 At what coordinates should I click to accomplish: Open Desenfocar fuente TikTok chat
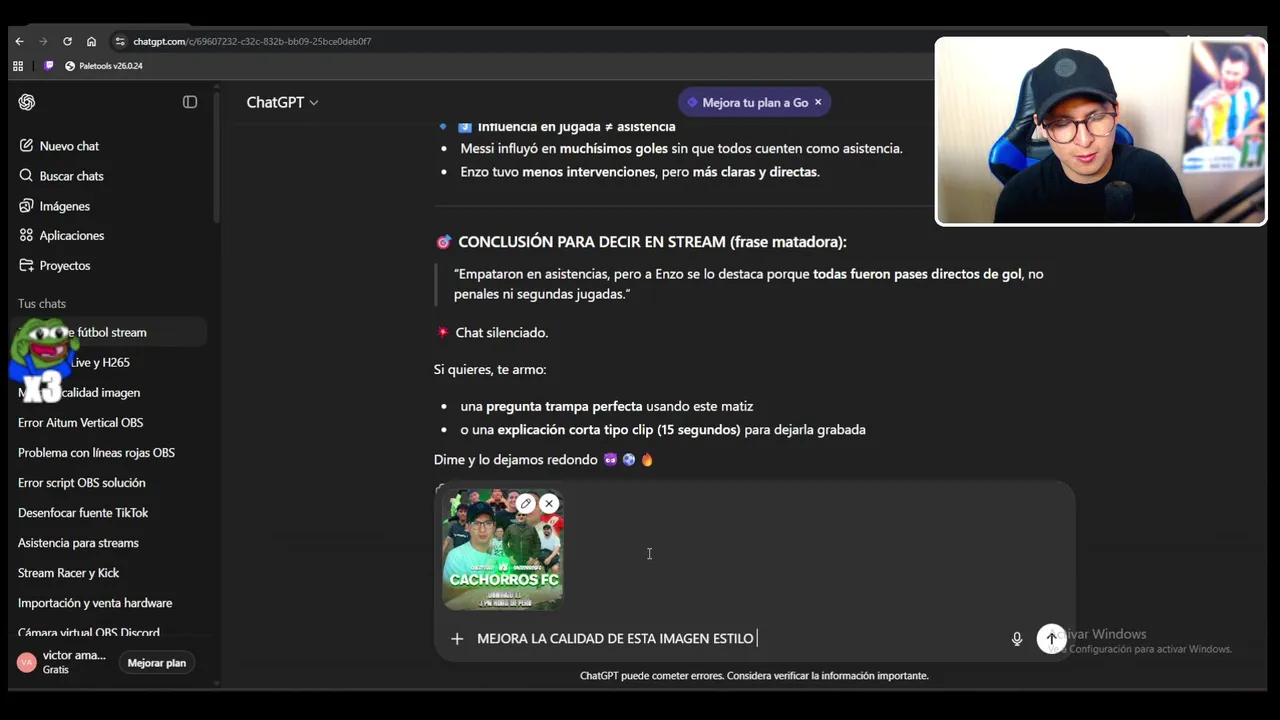tap(110, 513)
